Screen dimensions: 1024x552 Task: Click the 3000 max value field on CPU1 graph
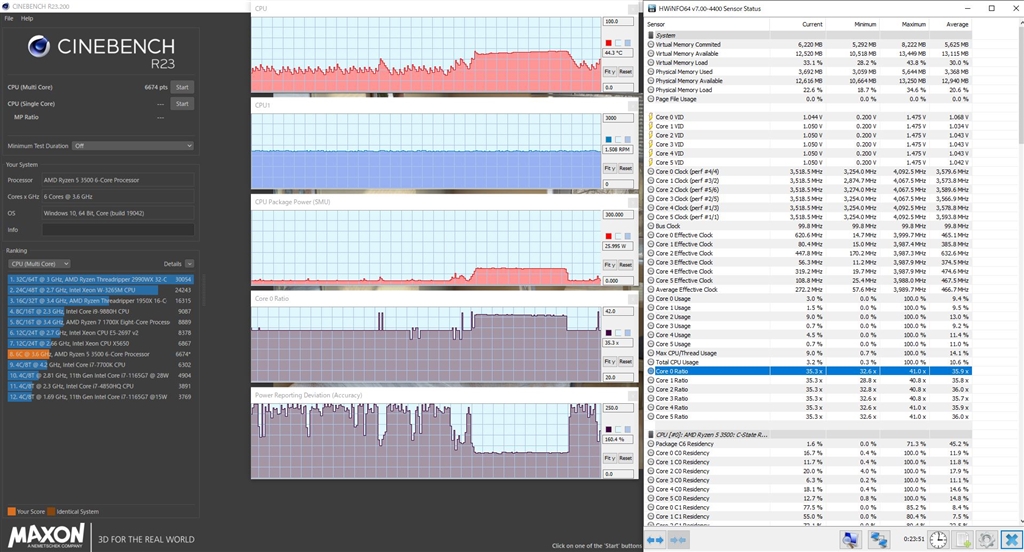click(x=618, y=118)
